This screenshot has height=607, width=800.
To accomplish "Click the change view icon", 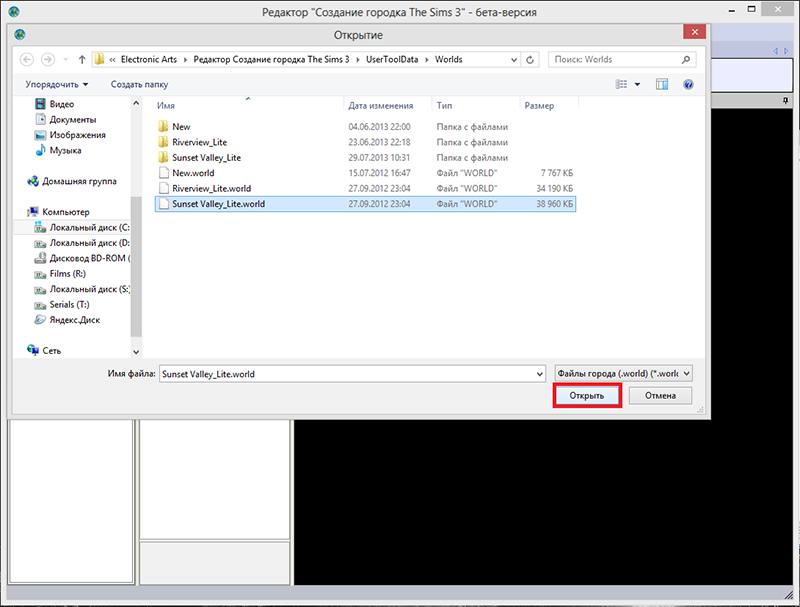I will coord(623,85).
